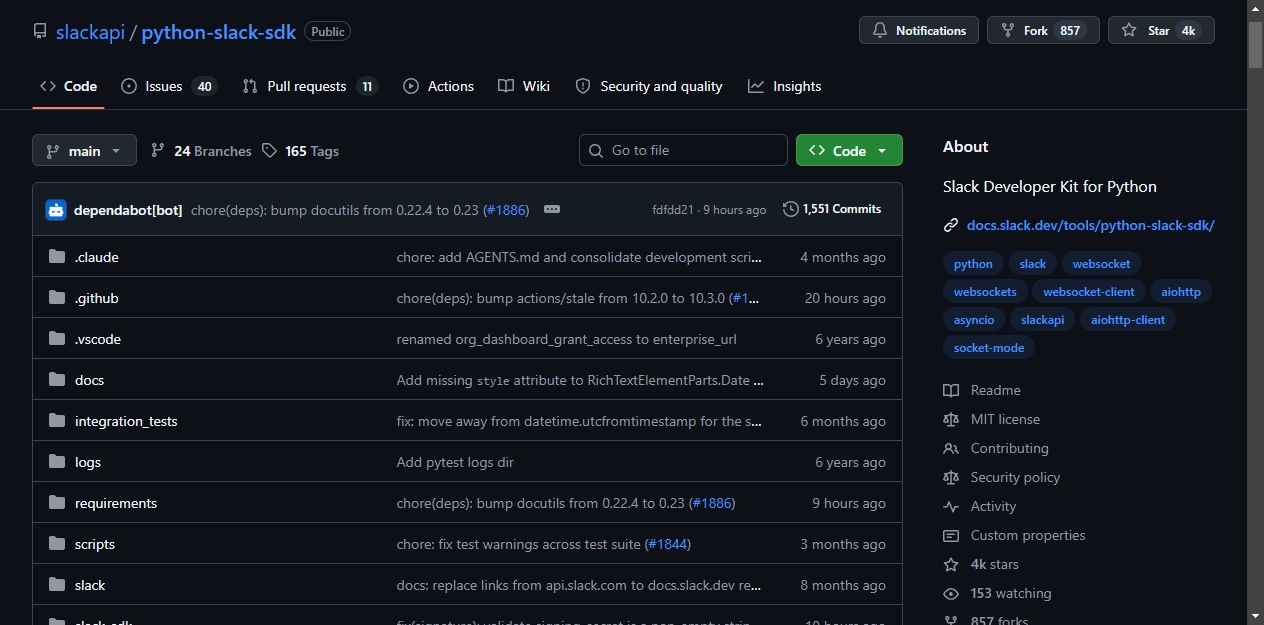Open Security and quality tab
Viewport: 1264px width, 625px height.
pos(649,86)
